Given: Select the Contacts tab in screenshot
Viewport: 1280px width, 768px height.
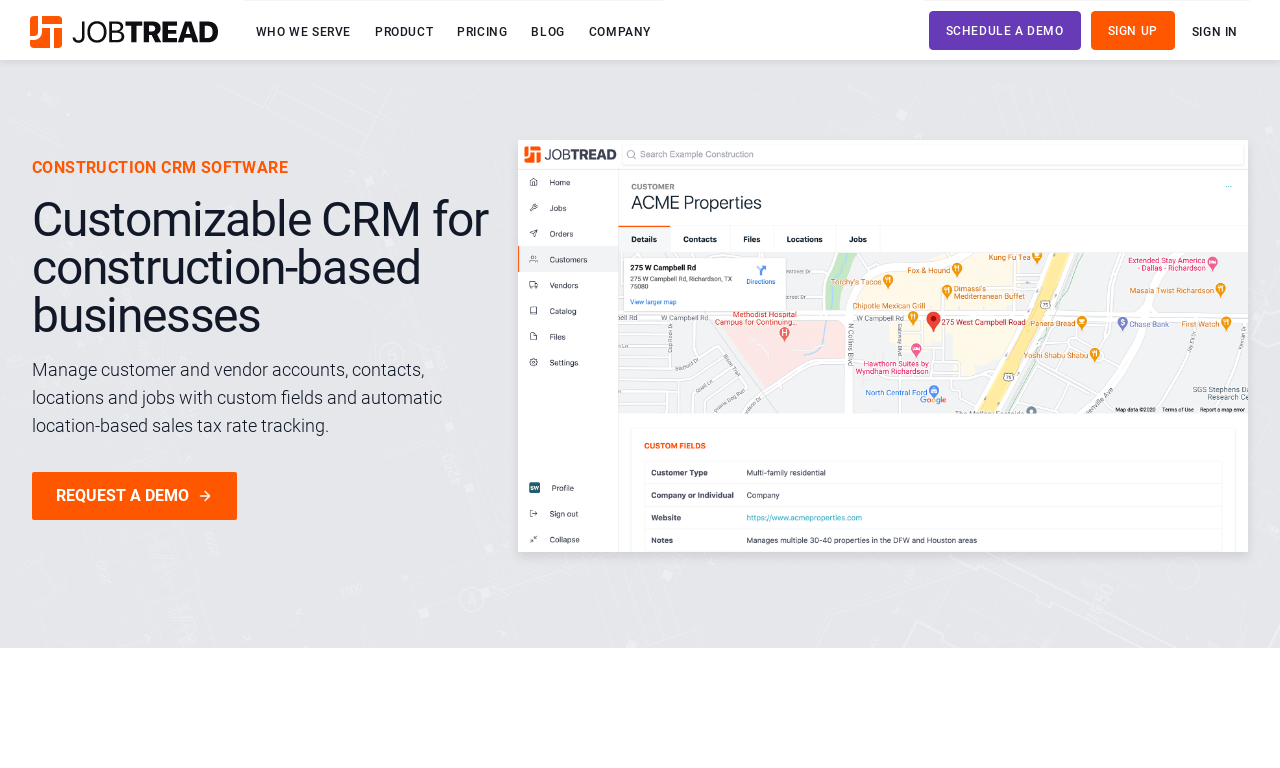Looking at the screenshot, I should 700,240.
